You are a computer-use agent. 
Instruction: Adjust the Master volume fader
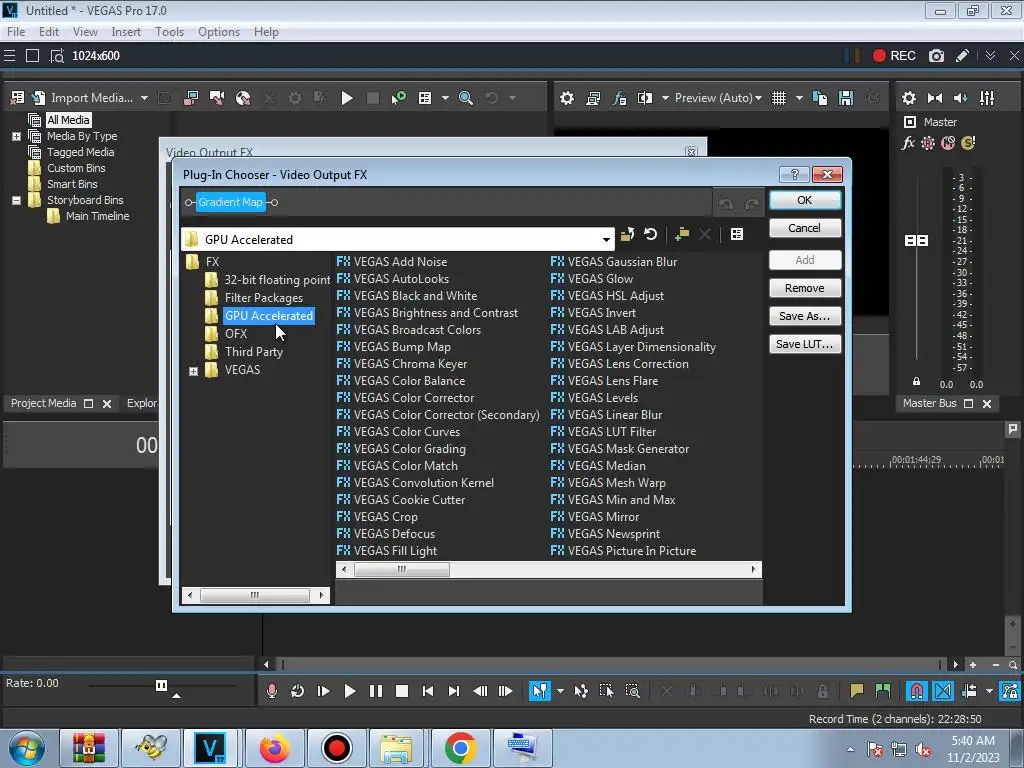coord(916,241)
